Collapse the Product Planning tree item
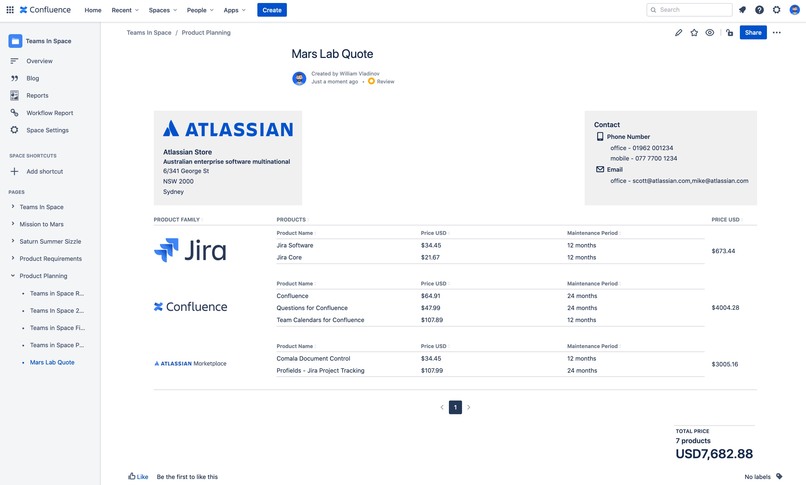806x485 pixels. coord(13,276)
